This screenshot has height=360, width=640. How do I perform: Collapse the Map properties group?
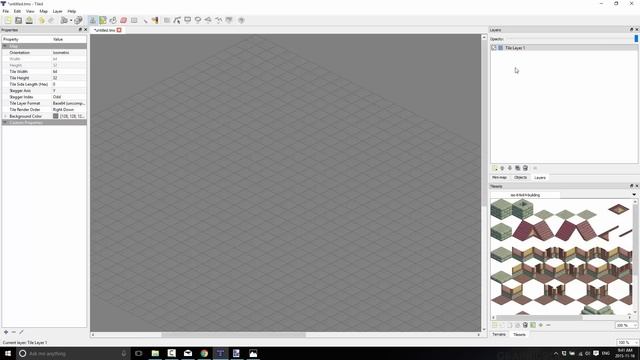pos(5,46)
